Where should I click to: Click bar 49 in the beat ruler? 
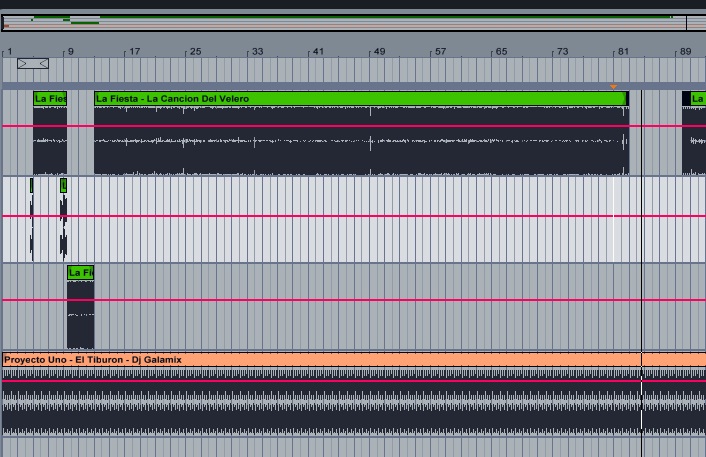click(x=380, y=51)
